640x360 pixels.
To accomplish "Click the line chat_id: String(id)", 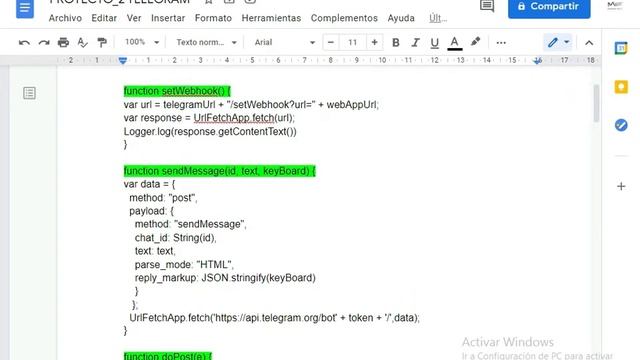I will (x=176, y=238).
